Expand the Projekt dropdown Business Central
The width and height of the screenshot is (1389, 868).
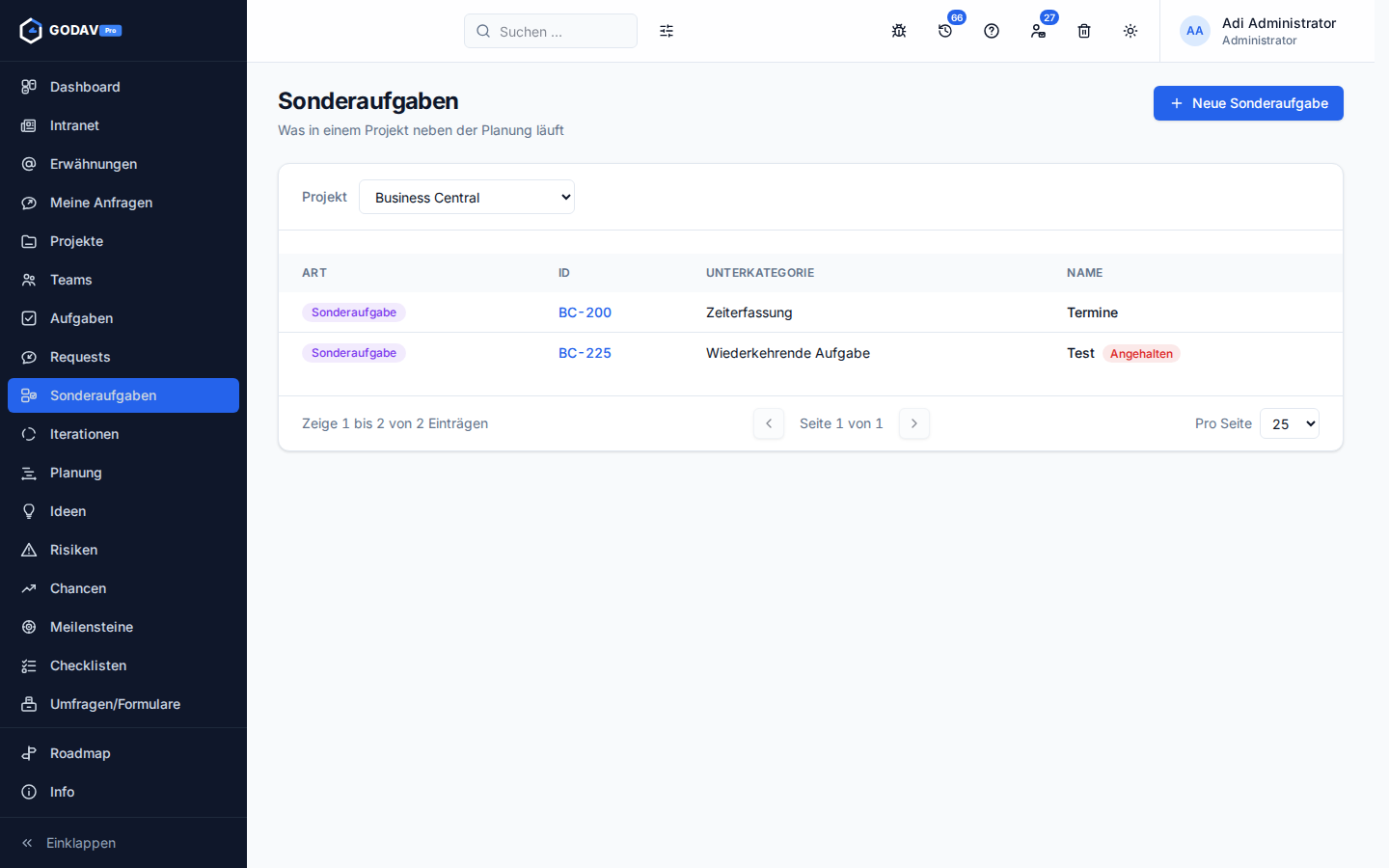[467, 197]
